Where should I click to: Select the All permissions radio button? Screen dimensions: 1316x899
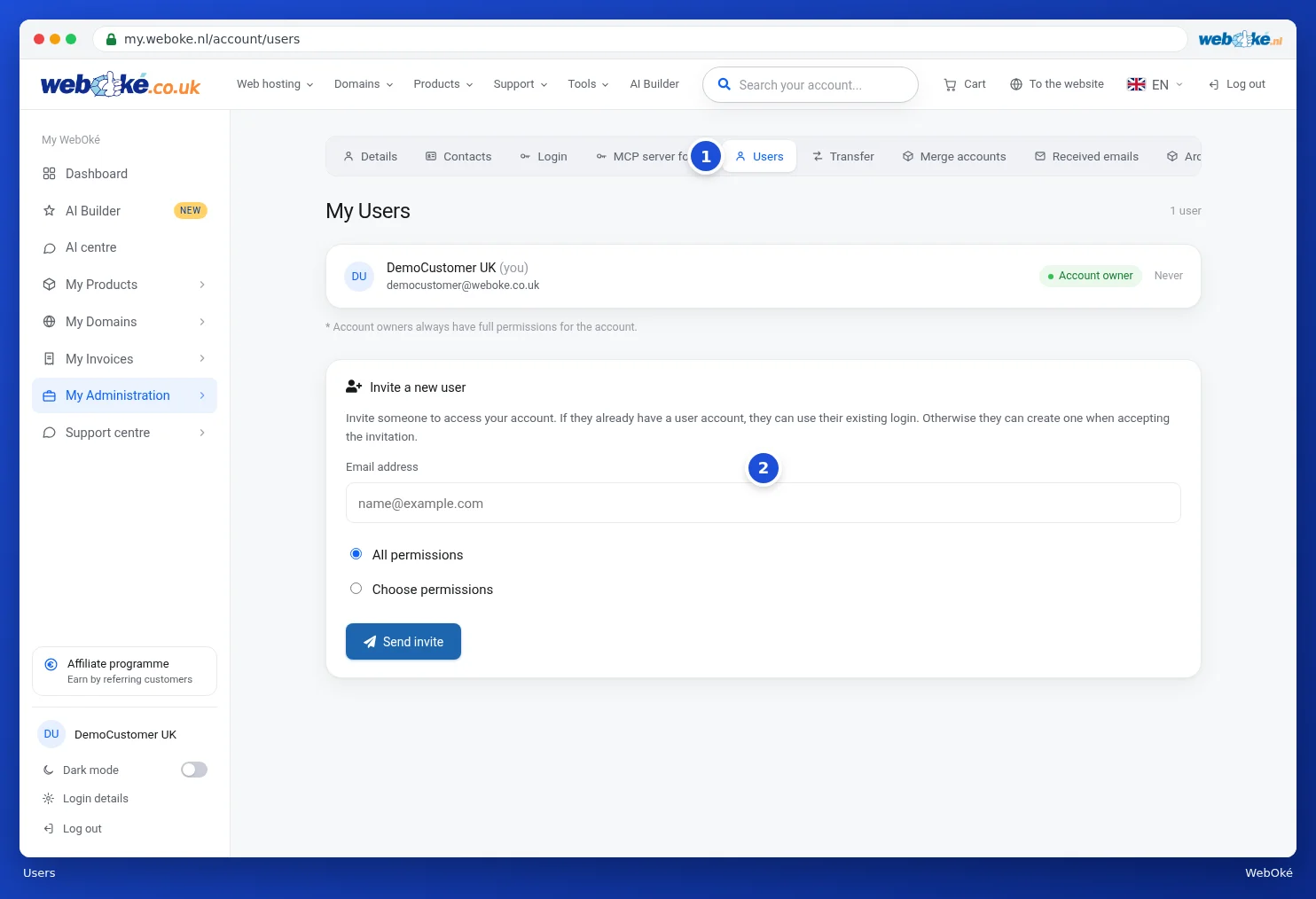pyautogui.click(x=356, y=554)
